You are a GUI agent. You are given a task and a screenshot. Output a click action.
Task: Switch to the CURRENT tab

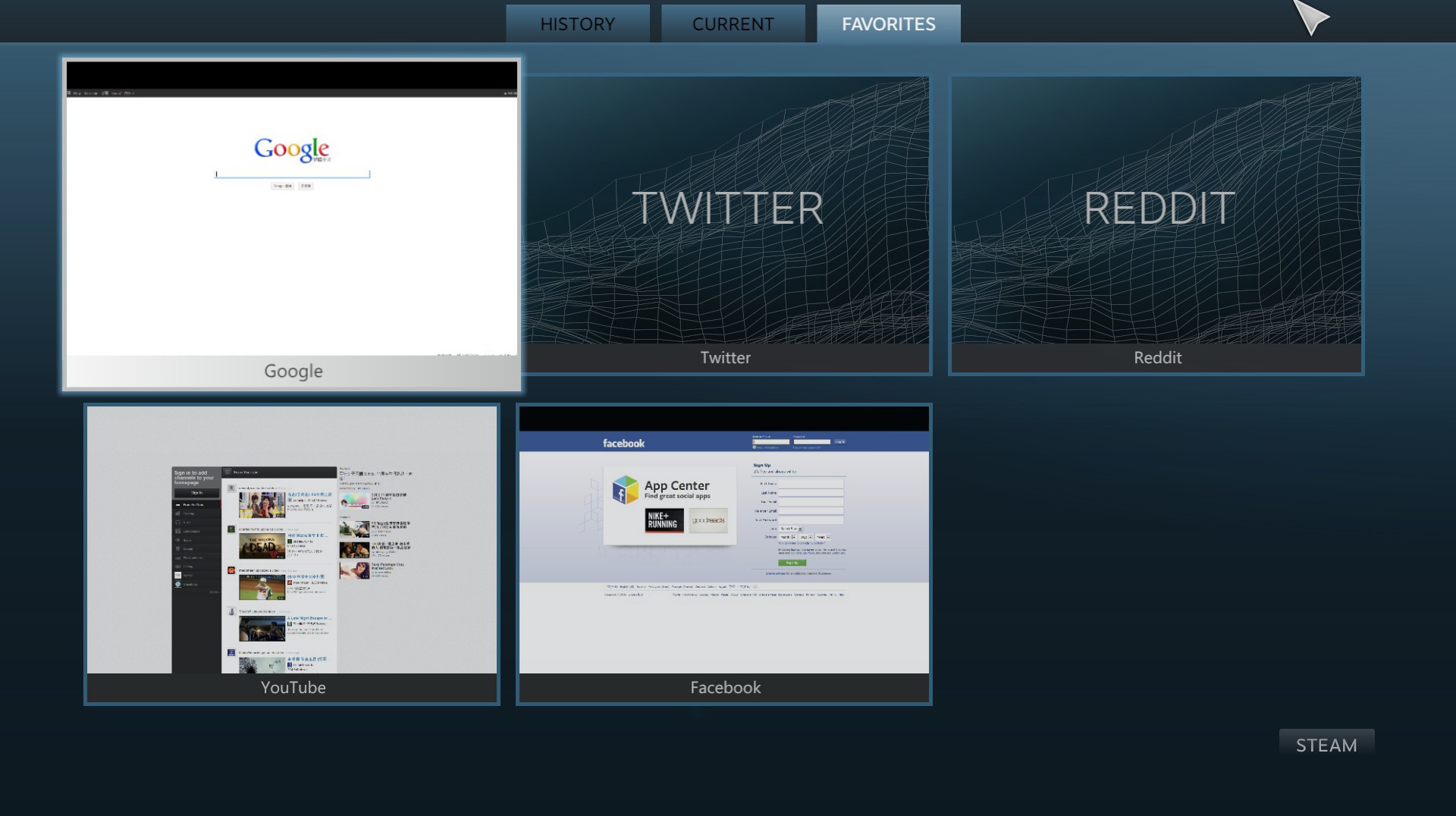(x=733, y=24)
